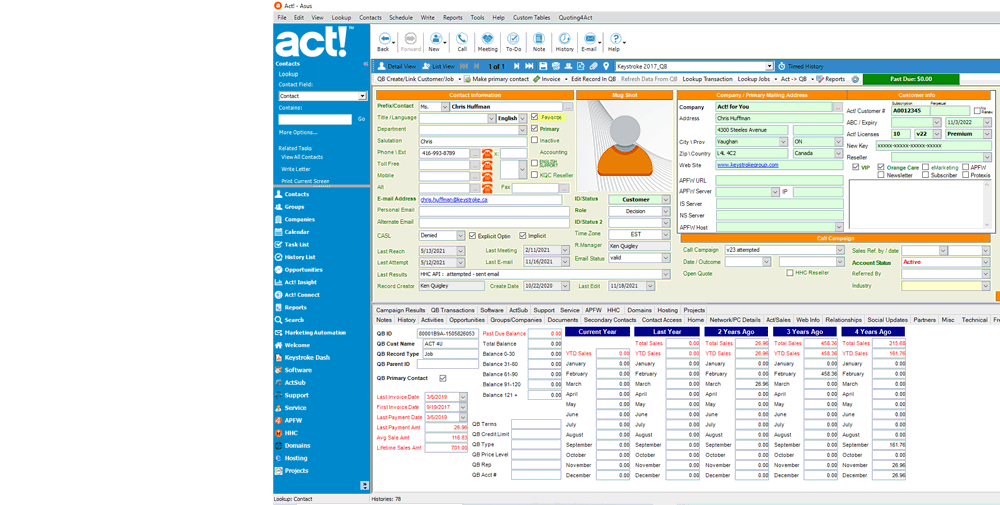Switch to List View

point(438,66)
